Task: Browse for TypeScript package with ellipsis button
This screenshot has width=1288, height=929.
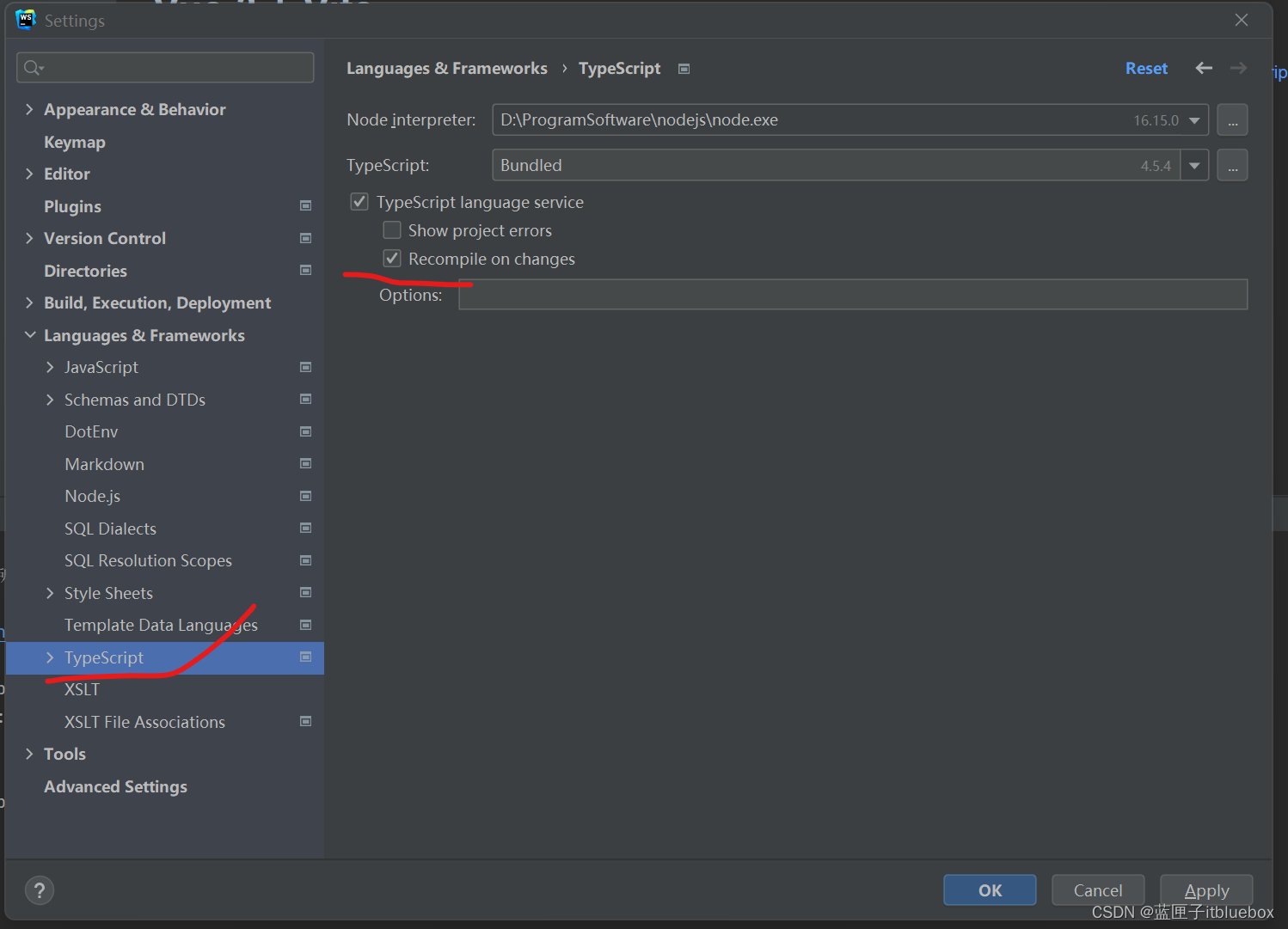Action: pos(1232,165)
